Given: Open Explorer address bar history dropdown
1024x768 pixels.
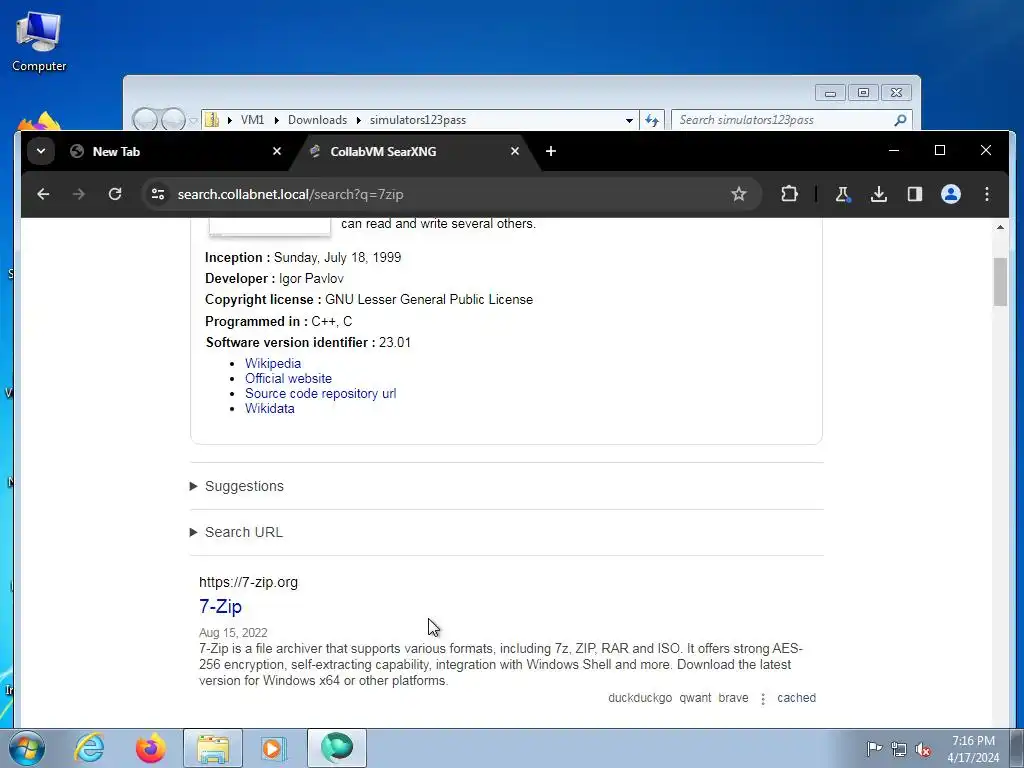Looking at the screenshot, I should pos(629,120).
